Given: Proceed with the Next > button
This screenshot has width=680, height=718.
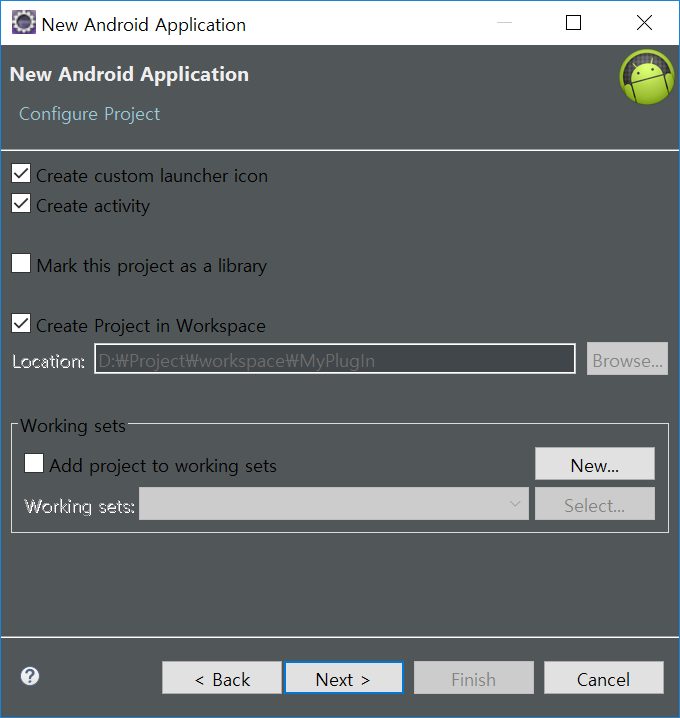Looking at the screenshot, I should pos(344,678).
